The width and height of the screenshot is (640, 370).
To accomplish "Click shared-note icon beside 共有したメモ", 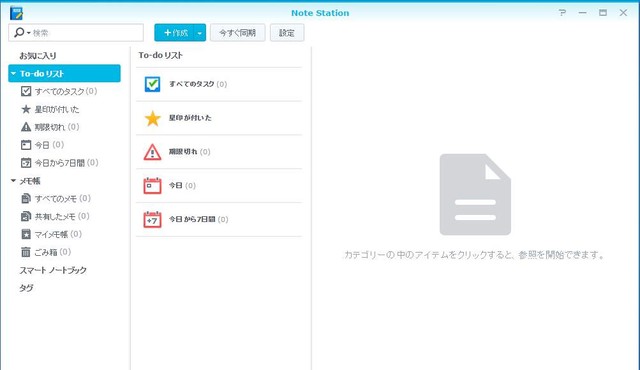I will coord(26,216).
